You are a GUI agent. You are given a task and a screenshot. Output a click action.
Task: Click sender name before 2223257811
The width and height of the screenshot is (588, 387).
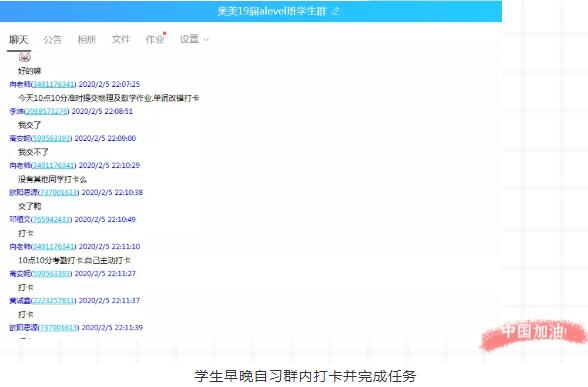20,300
